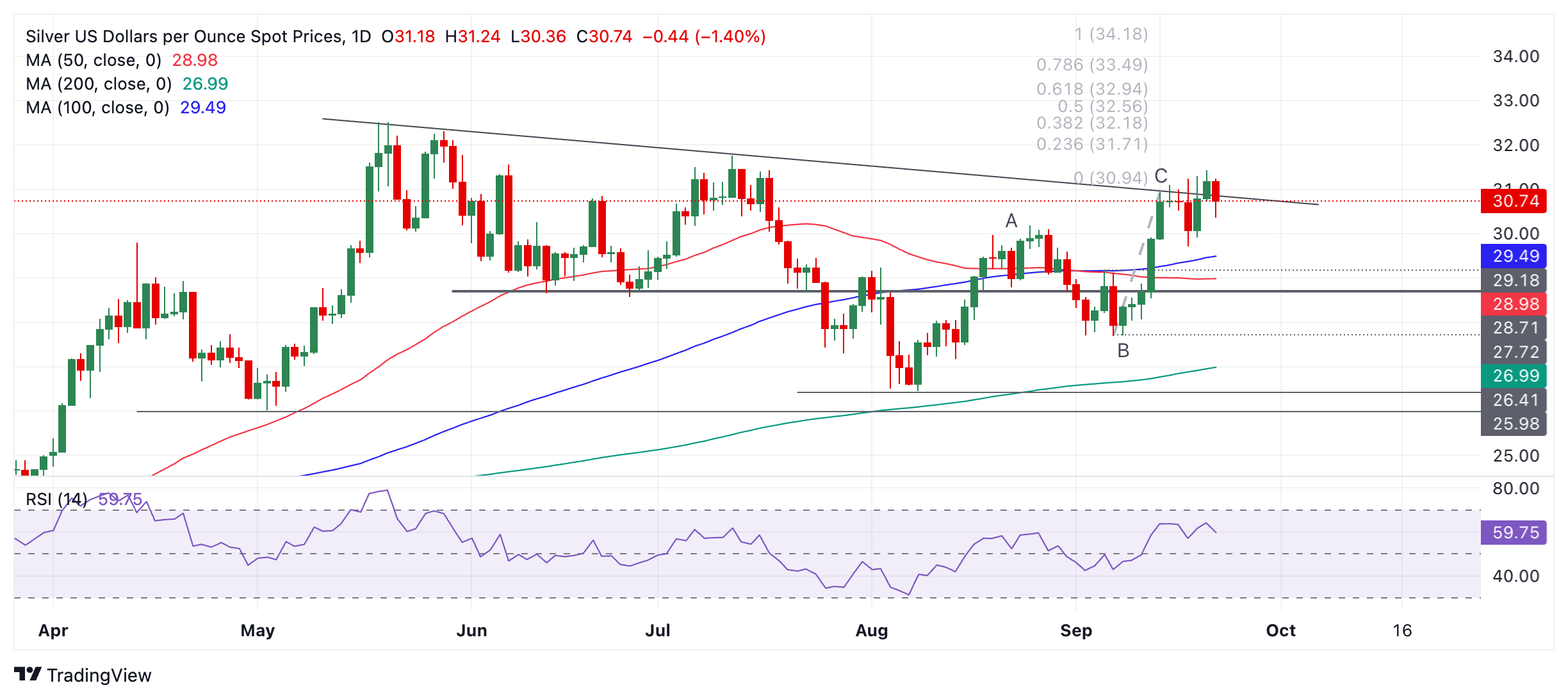This screenshot has width=1568, height=699.
Task: Click the wave label A on chart
Action: [x=1011, y=221]
